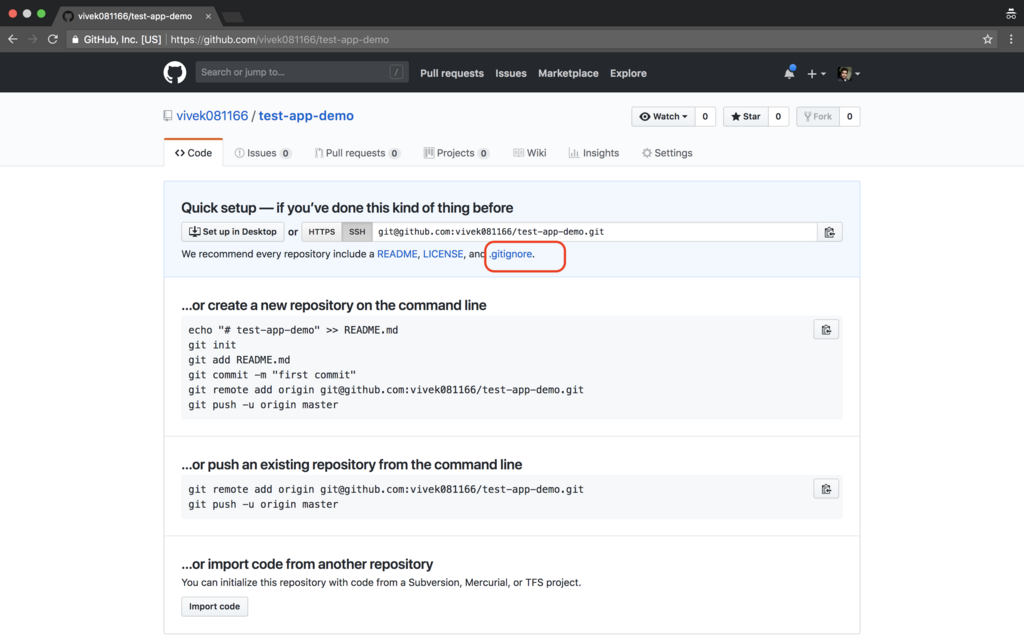Image resolution: width=1024 pixels, height=640 pixels.
Task: Close the vivek081166/test-app-demo browser tab
Action: point(208,16)
